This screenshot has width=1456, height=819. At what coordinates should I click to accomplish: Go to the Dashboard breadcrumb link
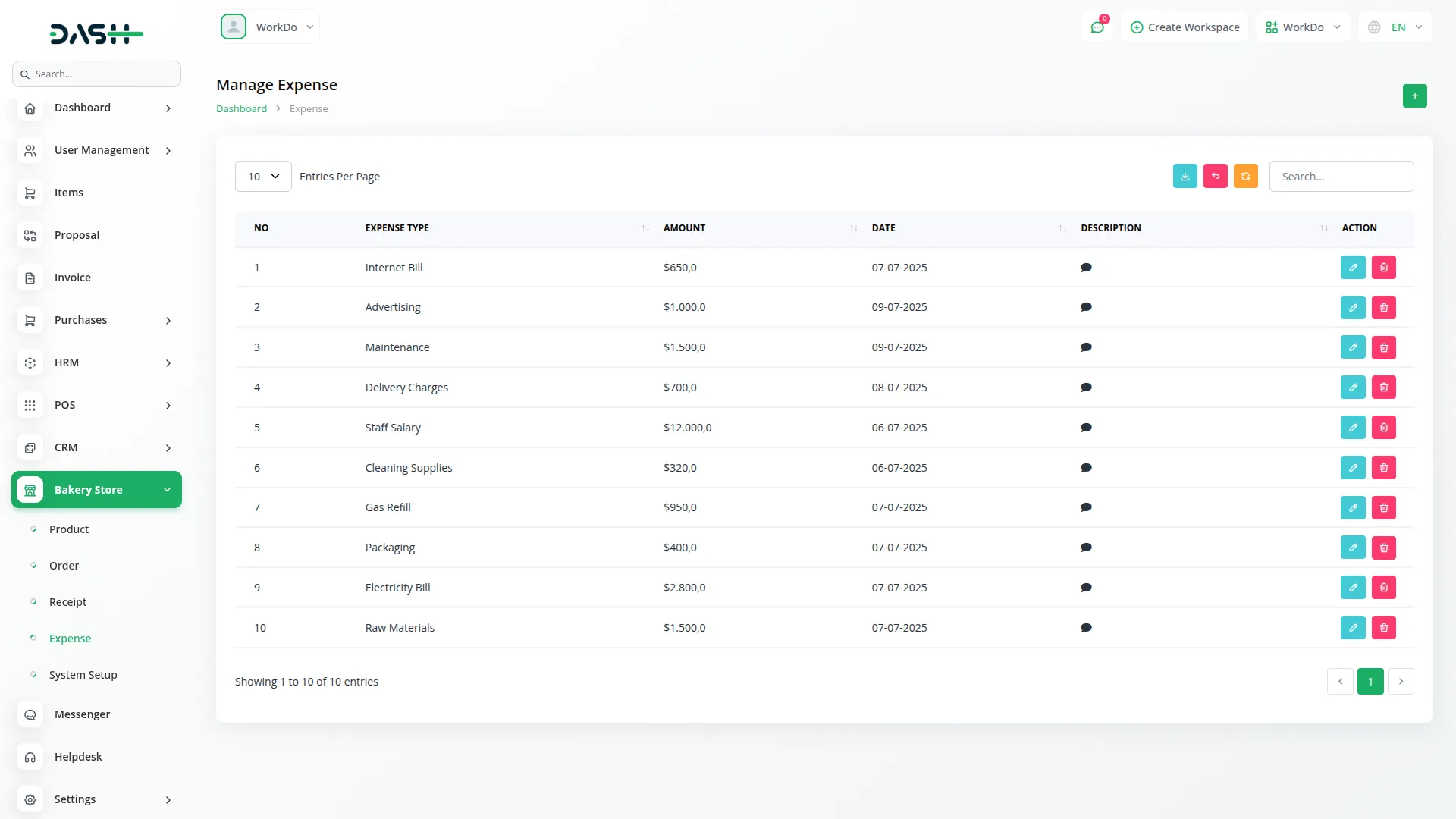[241, 109]
